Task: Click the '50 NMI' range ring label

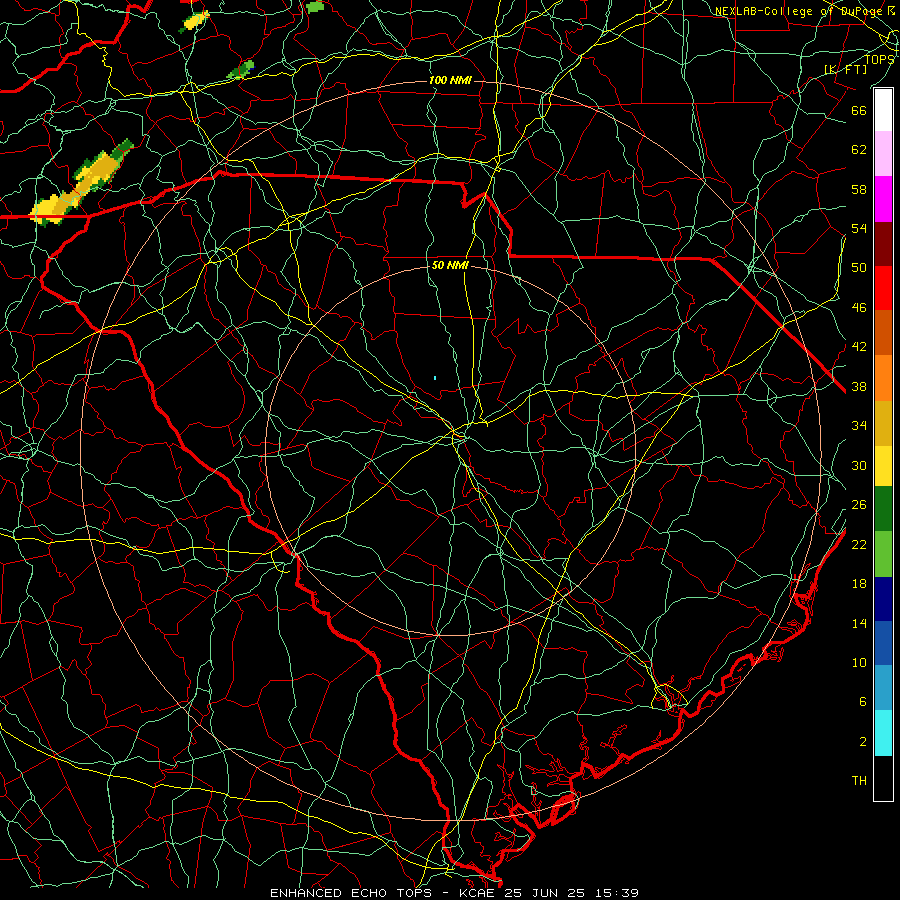Action: 450,265
